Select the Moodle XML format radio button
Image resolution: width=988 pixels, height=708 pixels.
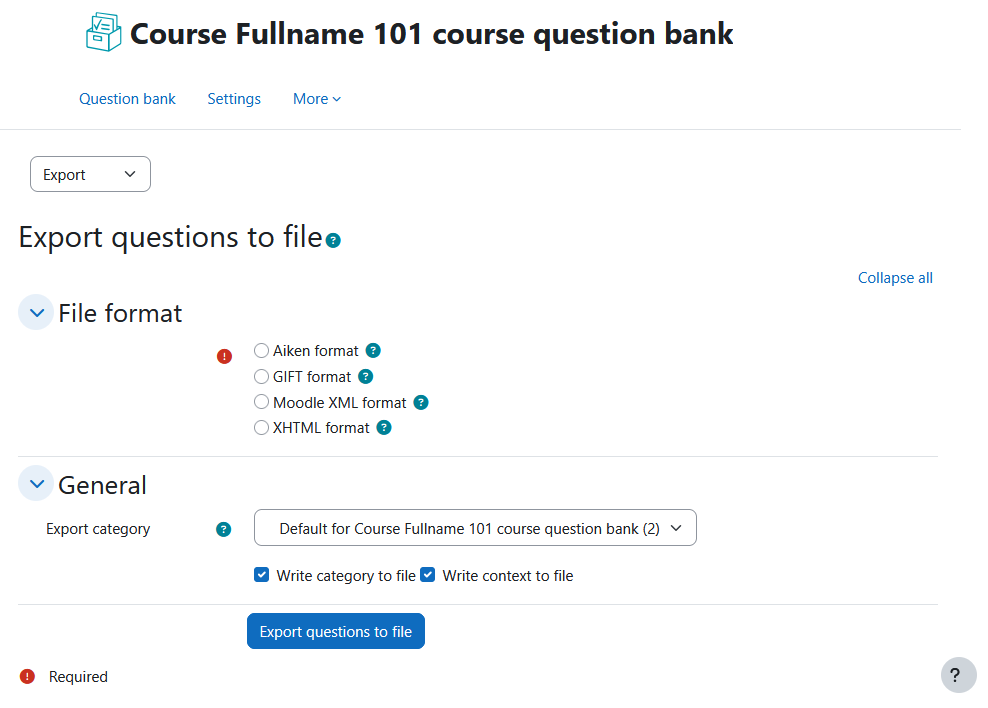point(261,402)
